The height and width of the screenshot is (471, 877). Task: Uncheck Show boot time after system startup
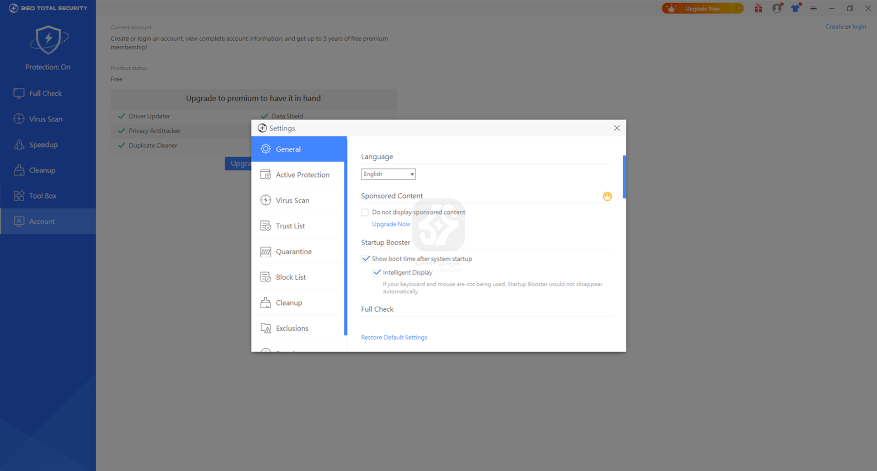[366, 259]
